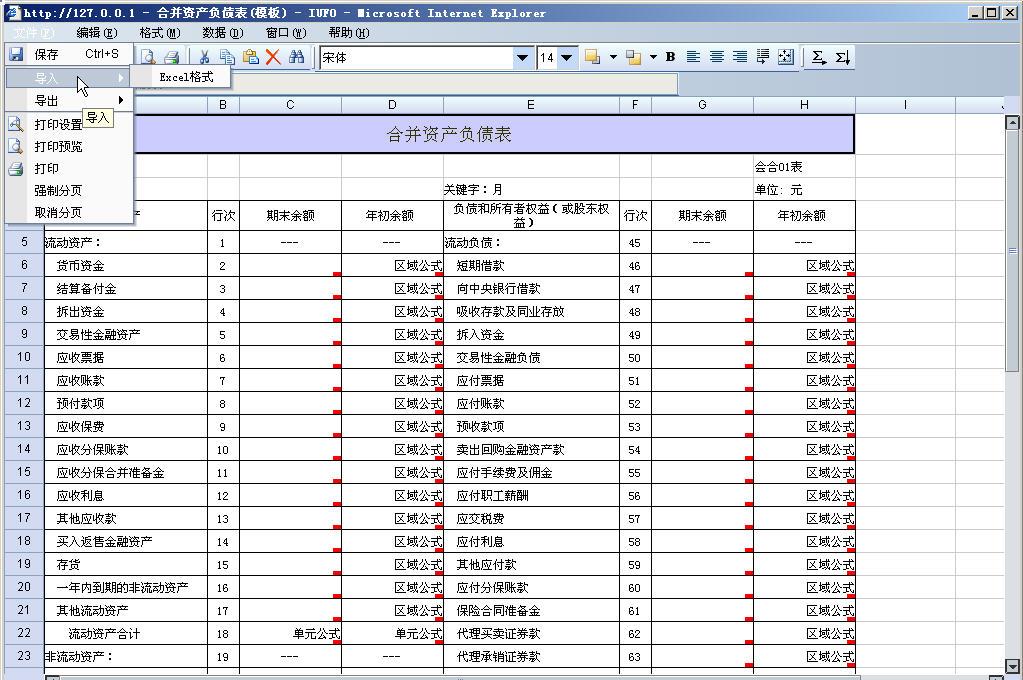
Task: Click the printer icon in the toolbar
Action: click(x=171, y=57)
